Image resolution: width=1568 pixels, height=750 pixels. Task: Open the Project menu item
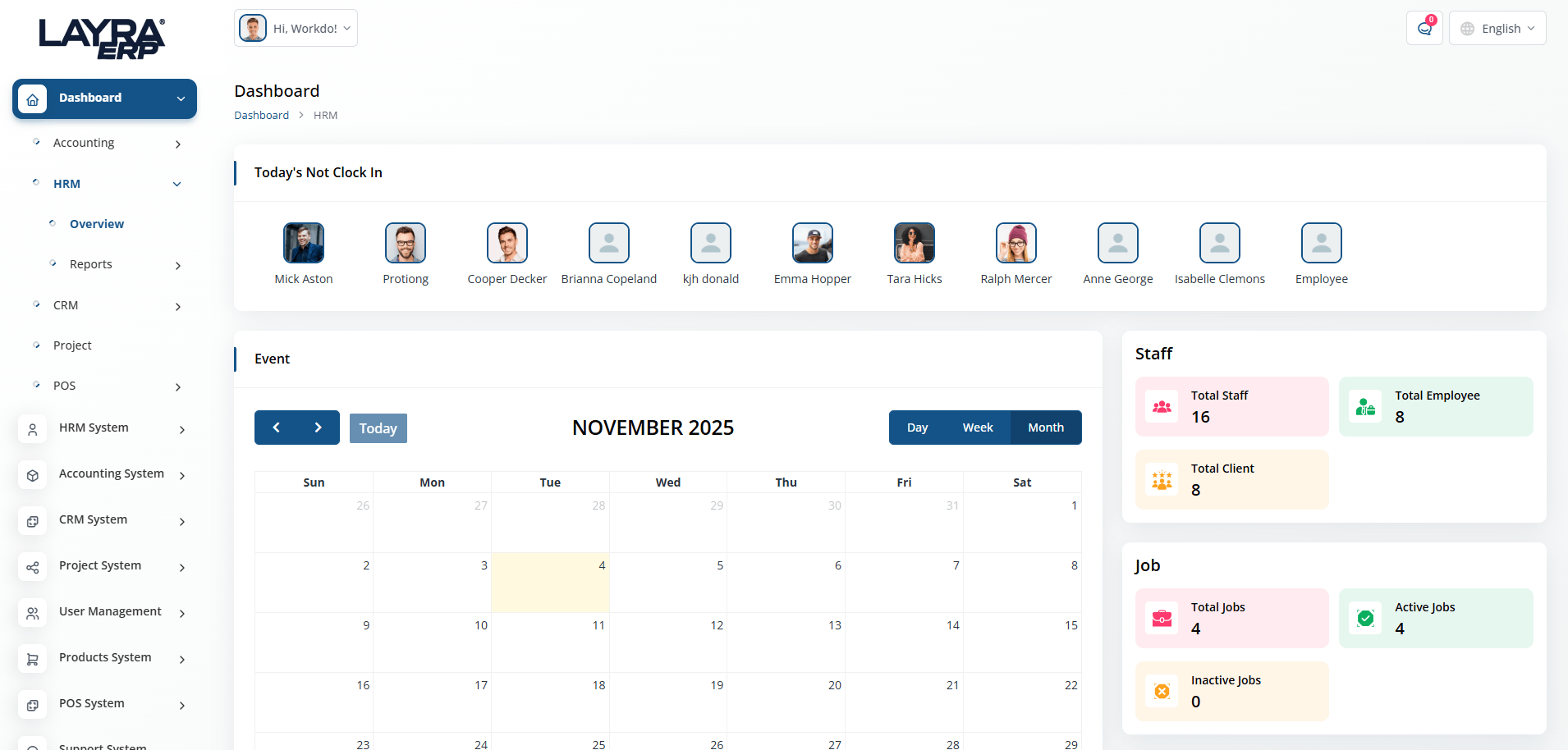click(72, 345)
